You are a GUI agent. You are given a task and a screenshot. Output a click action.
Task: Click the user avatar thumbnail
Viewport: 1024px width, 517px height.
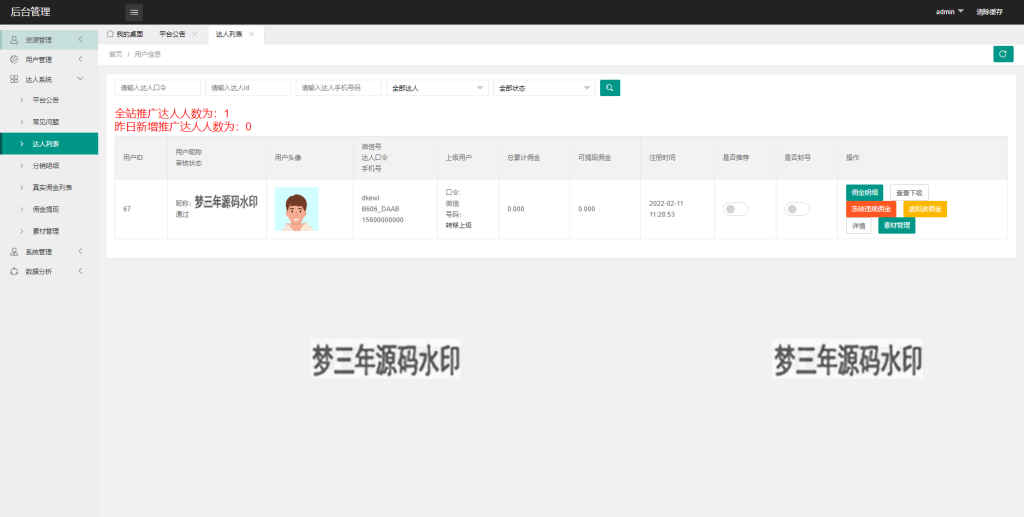pyautogui.click(x=296, y=209)
